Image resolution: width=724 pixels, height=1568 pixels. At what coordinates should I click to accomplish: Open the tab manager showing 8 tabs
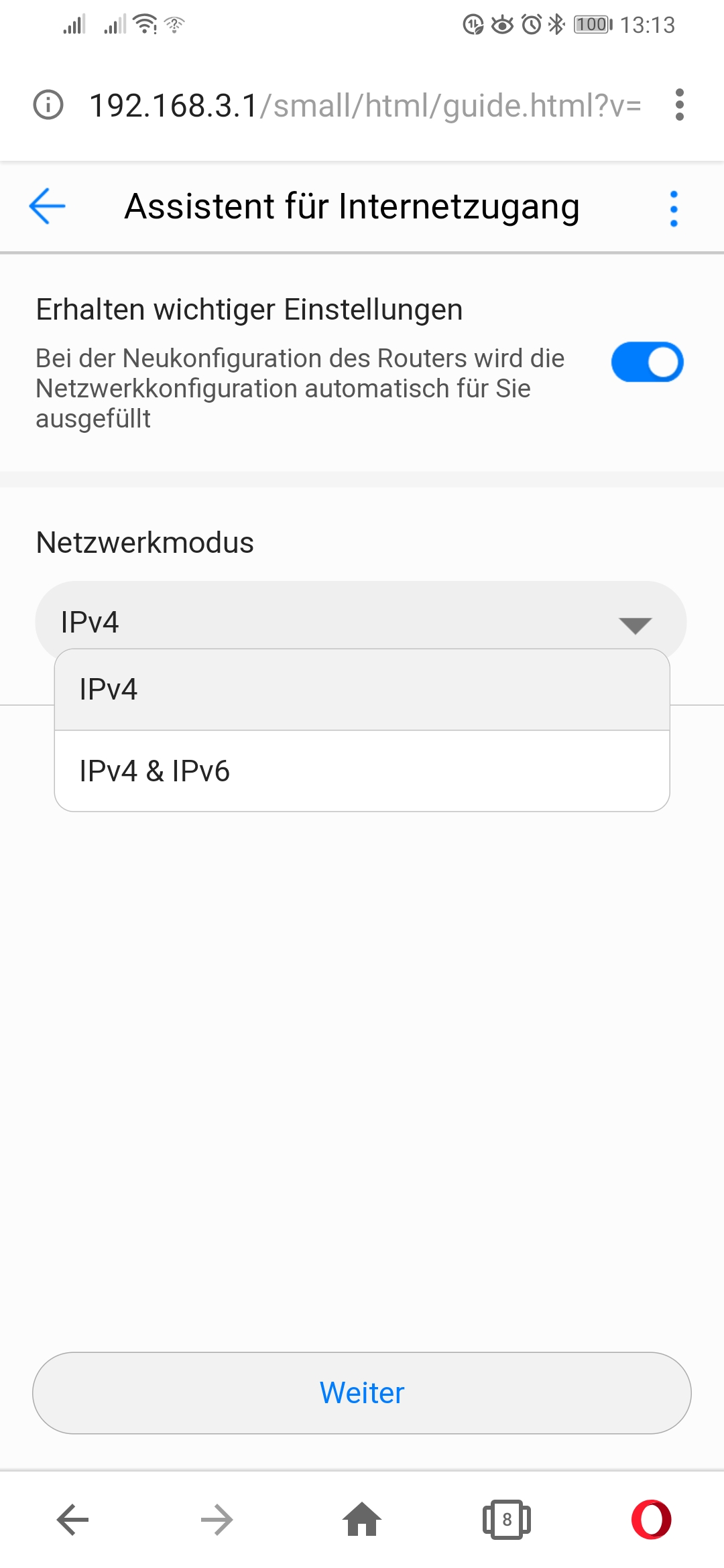(507, 1520)
